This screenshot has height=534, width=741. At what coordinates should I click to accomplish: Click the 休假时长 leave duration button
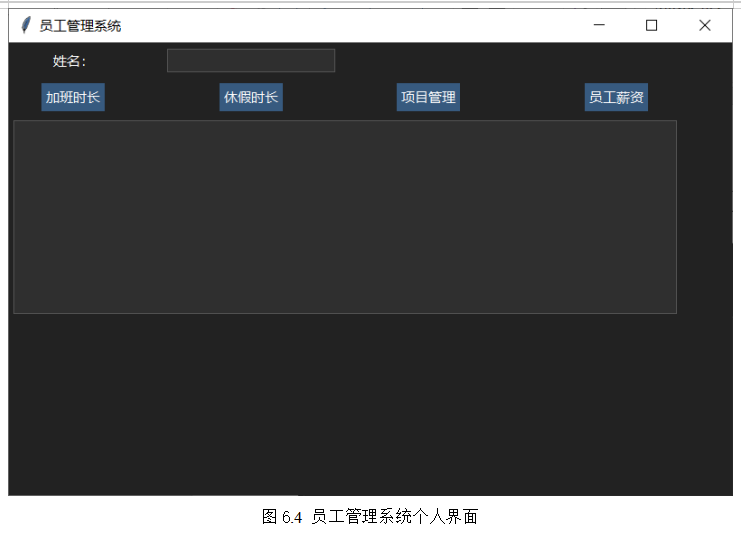[x=251, y=97]
